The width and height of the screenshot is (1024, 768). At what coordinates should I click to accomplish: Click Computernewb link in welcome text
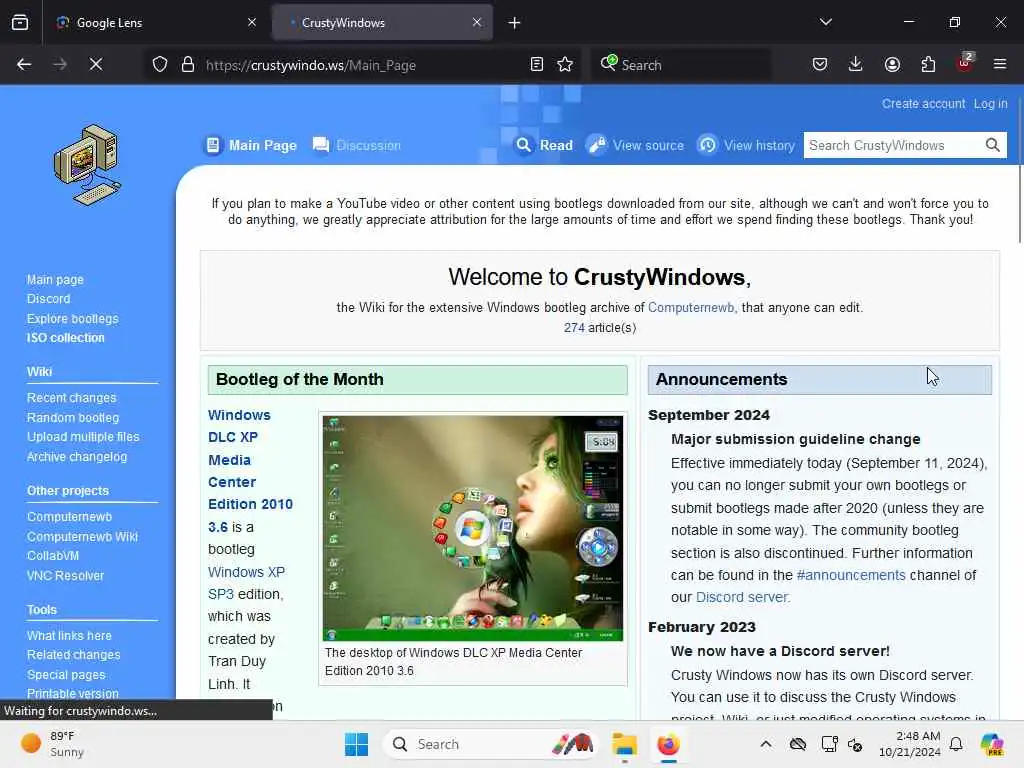(690, 308)
